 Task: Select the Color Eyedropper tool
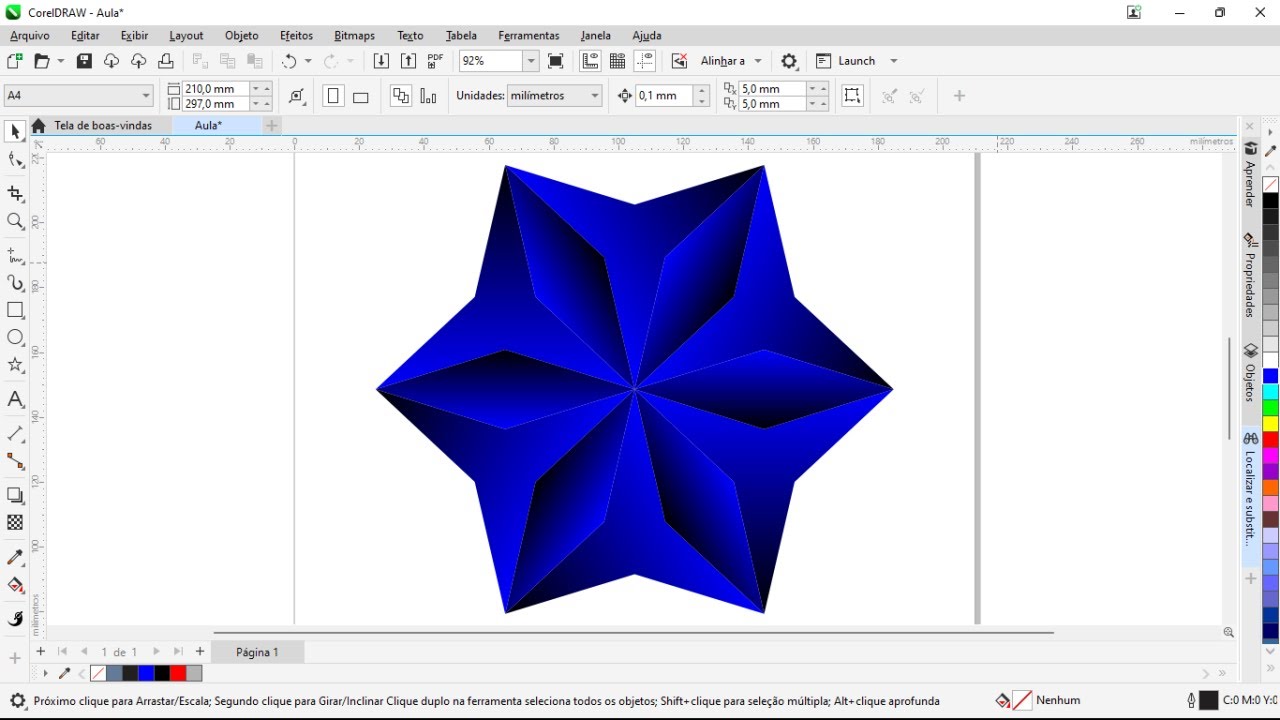[15, 557]
